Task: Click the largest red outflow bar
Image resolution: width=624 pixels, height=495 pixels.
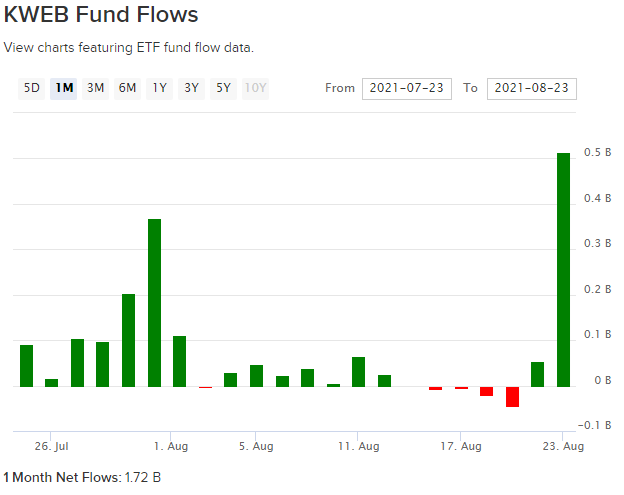Action: click(512, 397)
